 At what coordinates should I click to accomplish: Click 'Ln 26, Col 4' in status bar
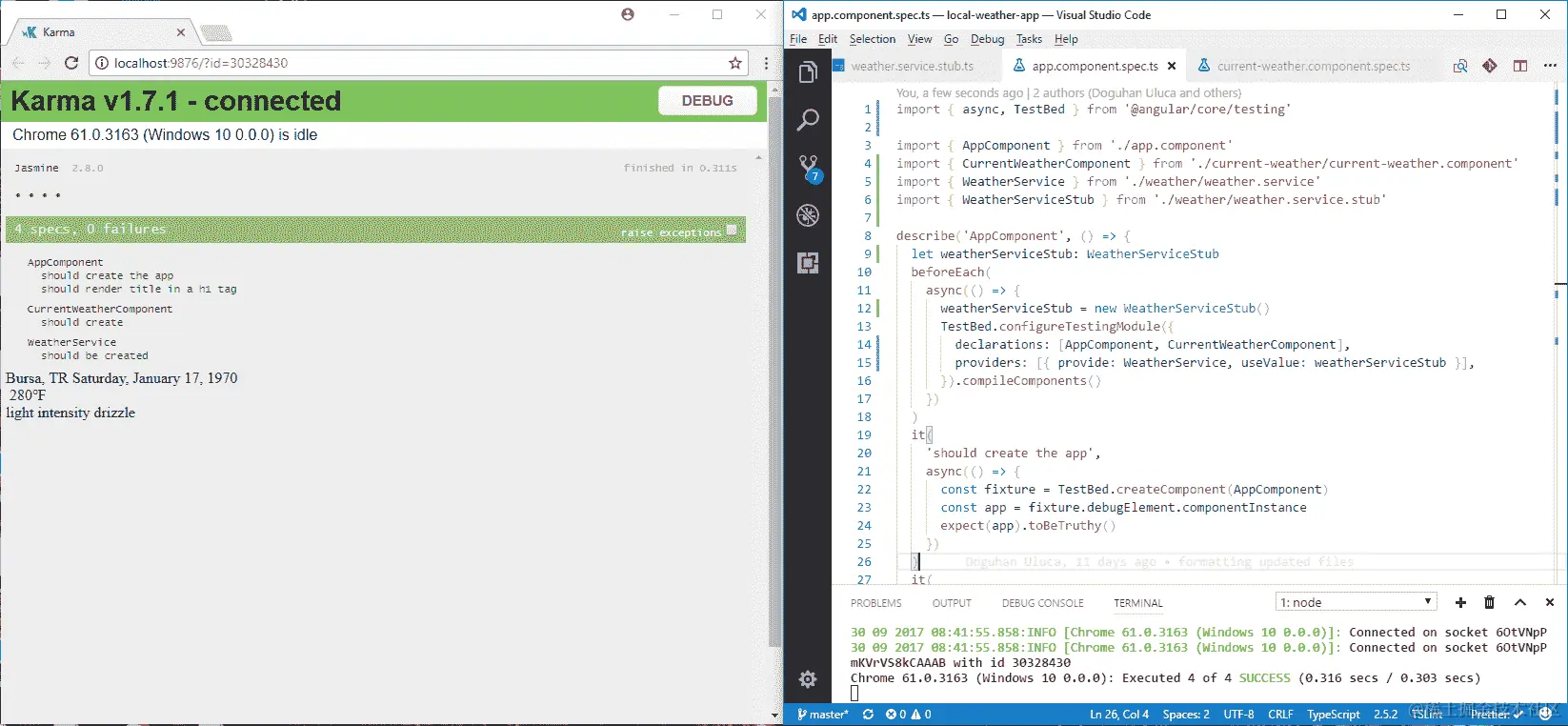tap(1118, 714)
